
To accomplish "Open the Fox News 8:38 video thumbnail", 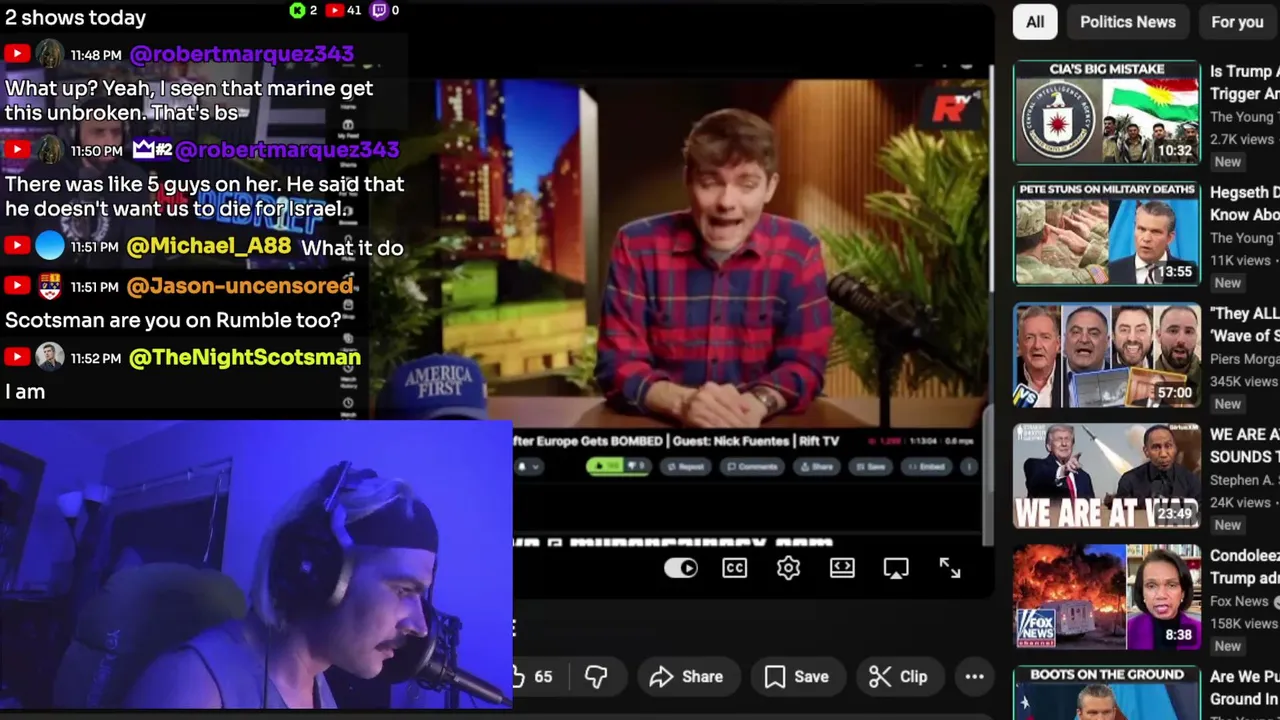I will click(1107, 597).
